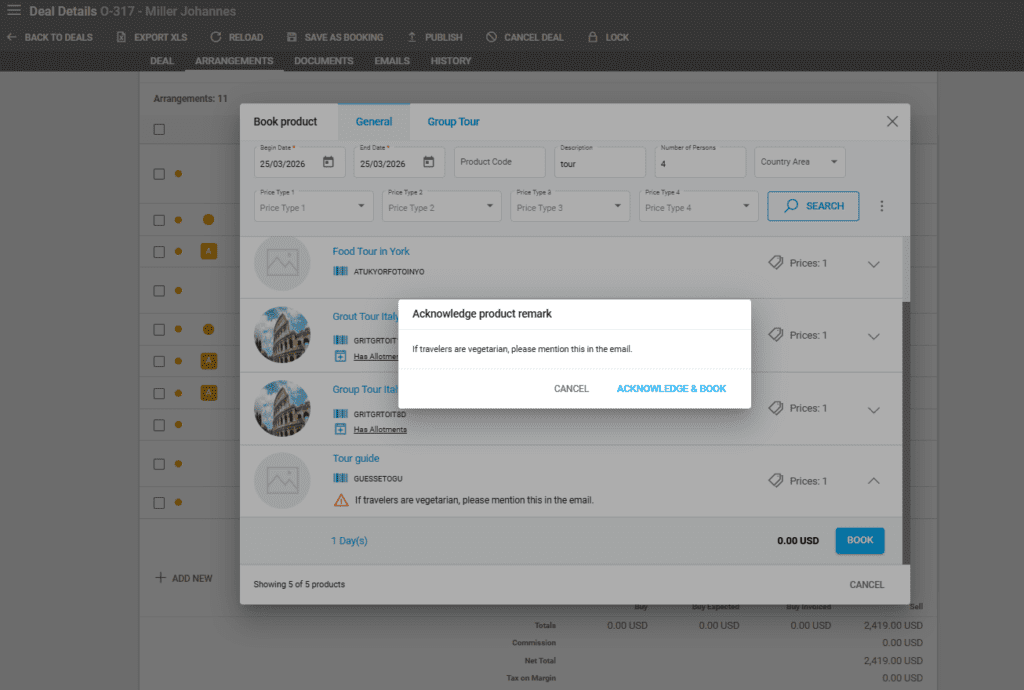Click the Publish upload icon
Screen dimensions: 1024x690
click(x=411, y=37)
